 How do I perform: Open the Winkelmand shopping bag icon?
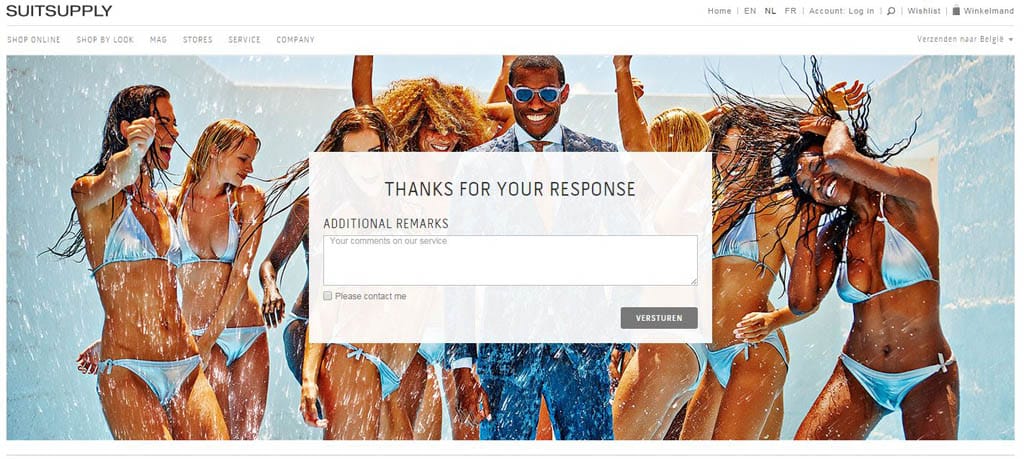(x=956, y=10)
